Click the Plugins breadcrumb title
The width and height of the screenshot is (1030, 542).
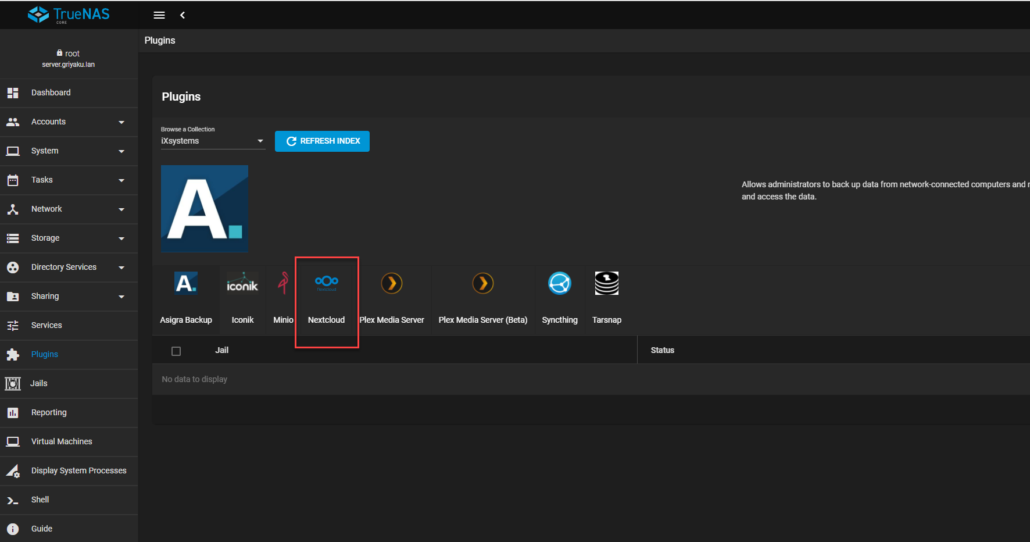(160, 41)
